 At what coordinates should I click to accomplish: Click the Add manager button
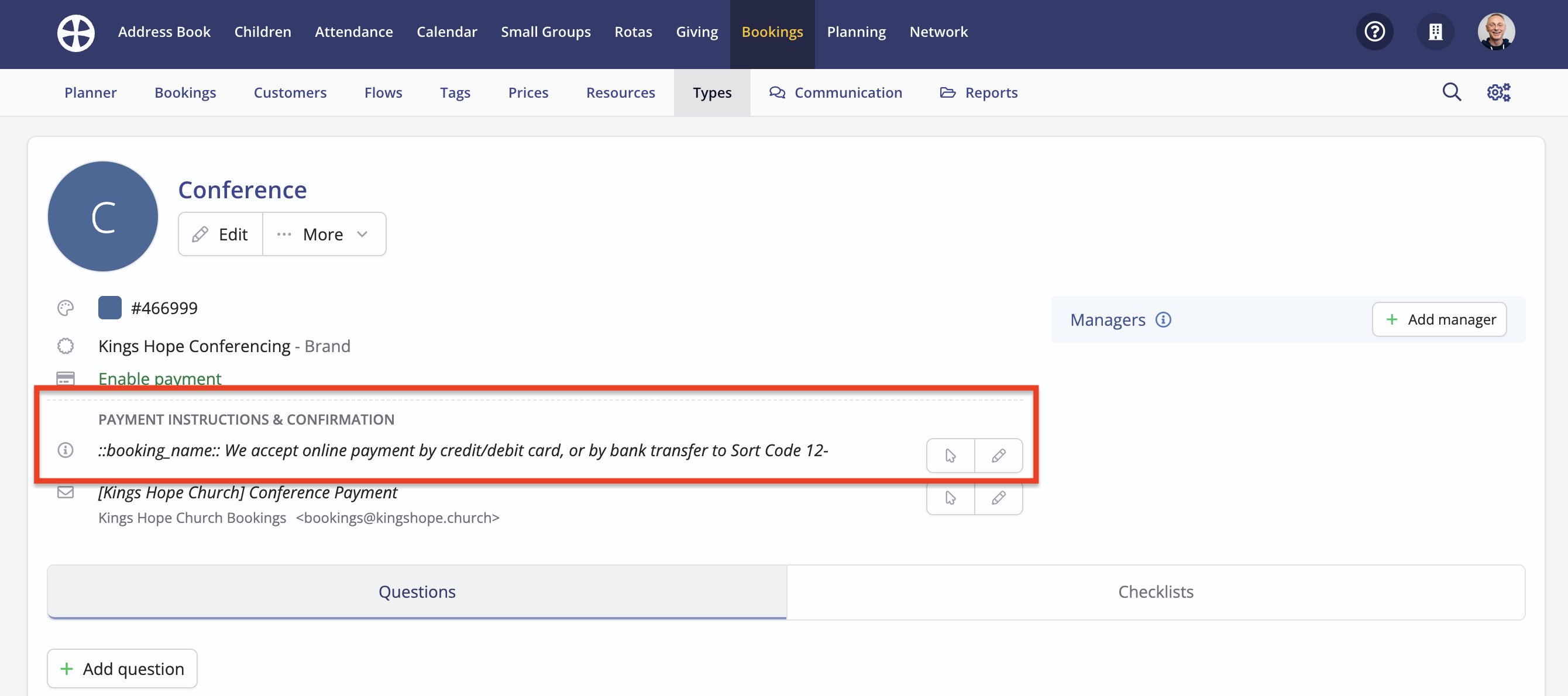click(1439, 320)
